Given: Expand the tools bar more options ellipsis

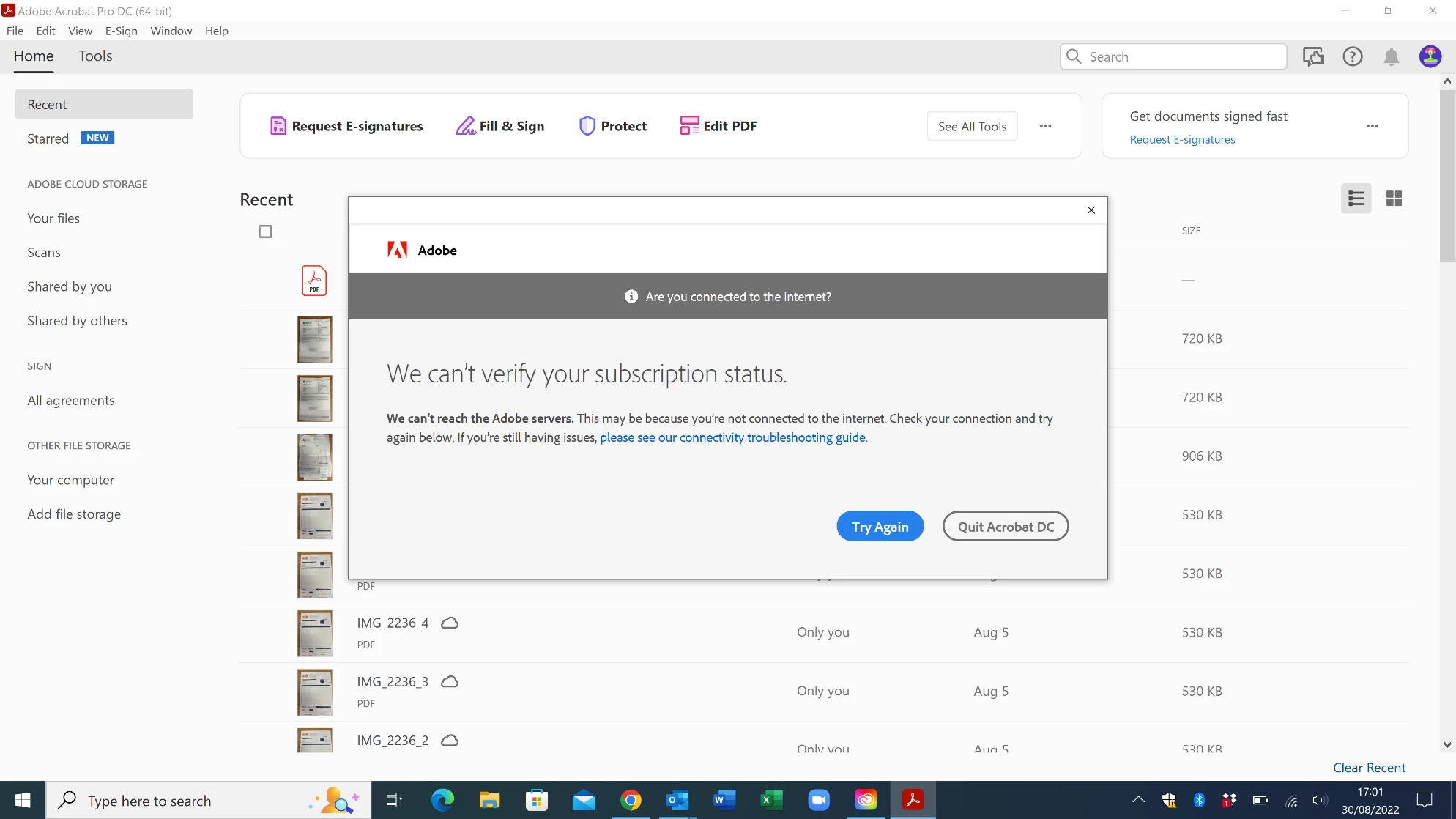Looking at the screenshot, I should (x=1045, y=126).
